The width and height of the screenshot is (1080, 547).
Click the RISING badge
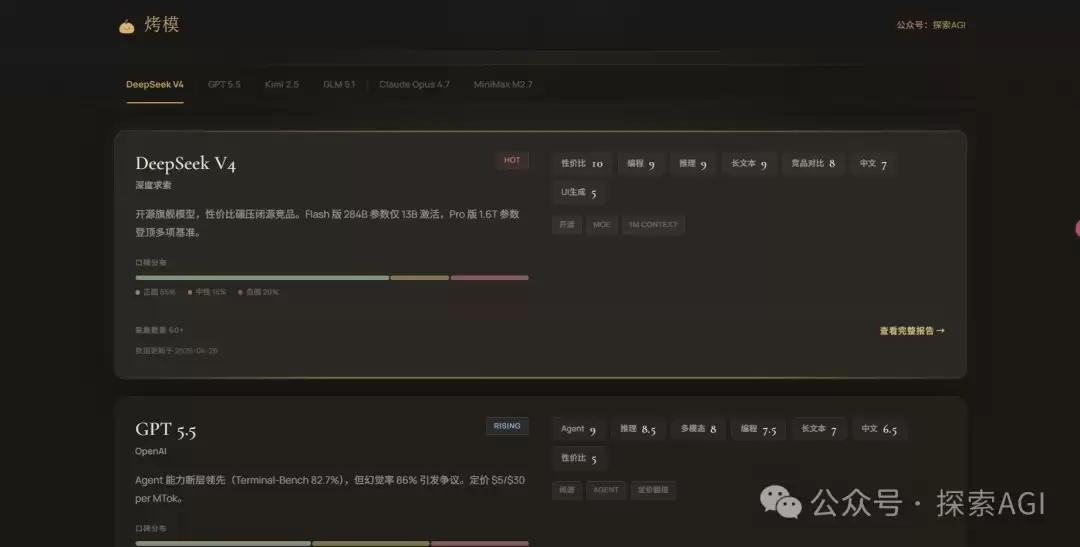point(507,426)
